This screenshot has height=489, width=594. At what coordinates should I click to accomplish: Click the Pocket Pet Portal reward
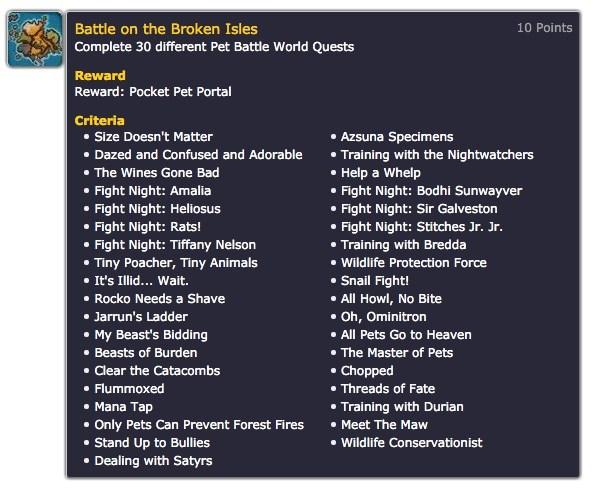[180, 92]
